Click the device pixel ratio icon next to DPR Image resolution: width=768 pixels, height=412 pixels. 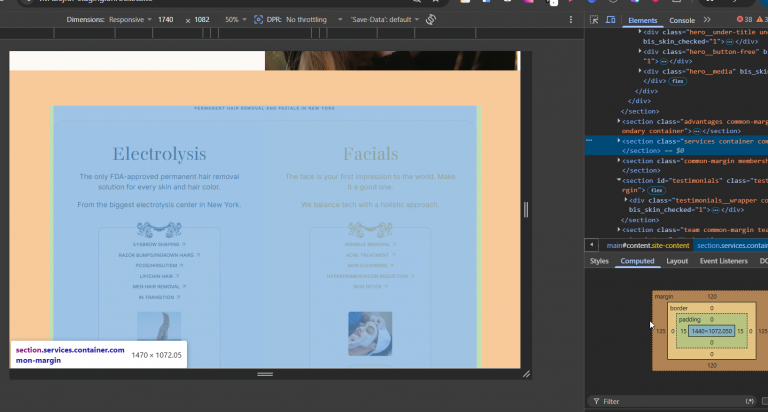click(x=258, y=20)
